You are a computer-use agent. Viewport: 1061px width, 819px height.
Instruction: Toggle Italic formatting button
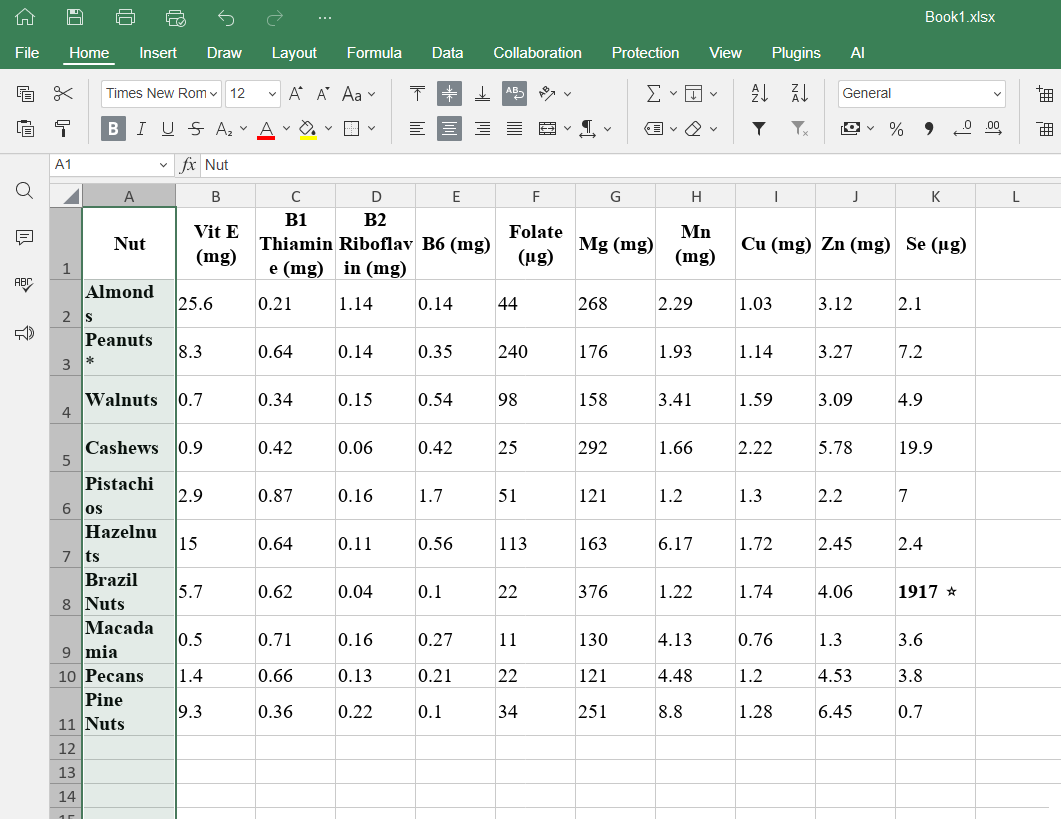(x=141, y=129)
